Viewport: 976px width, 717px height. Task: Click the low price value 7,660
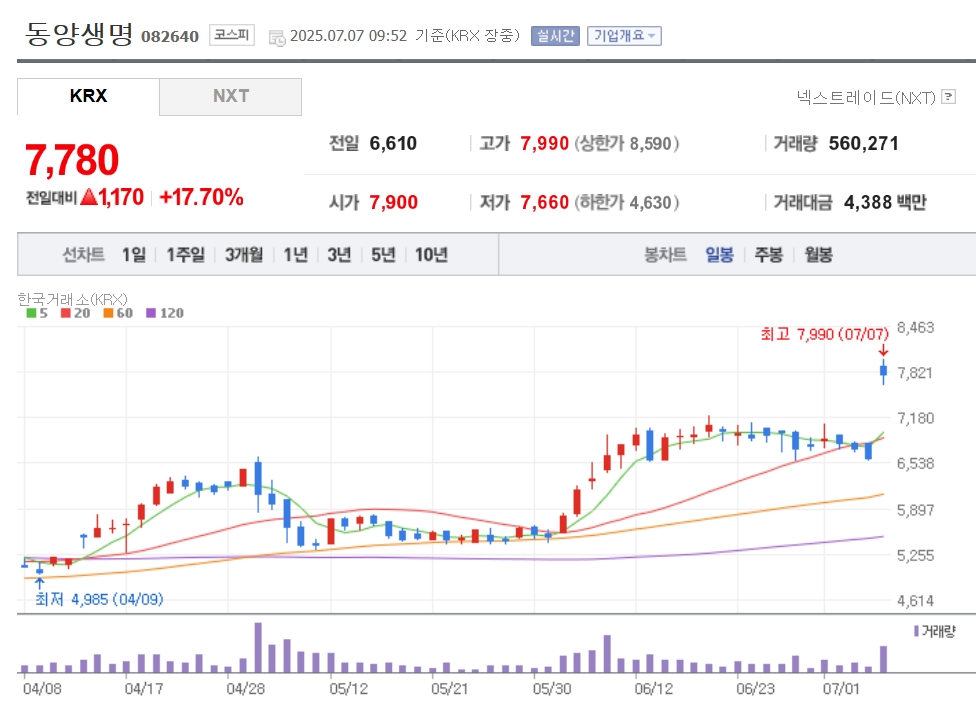[545, 202]
